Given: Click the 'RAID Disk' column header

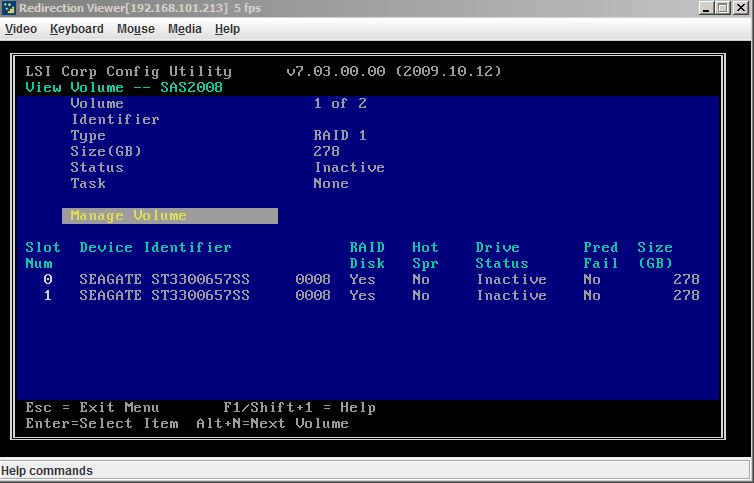Looking at the screenshot, I should coord(367,255).
